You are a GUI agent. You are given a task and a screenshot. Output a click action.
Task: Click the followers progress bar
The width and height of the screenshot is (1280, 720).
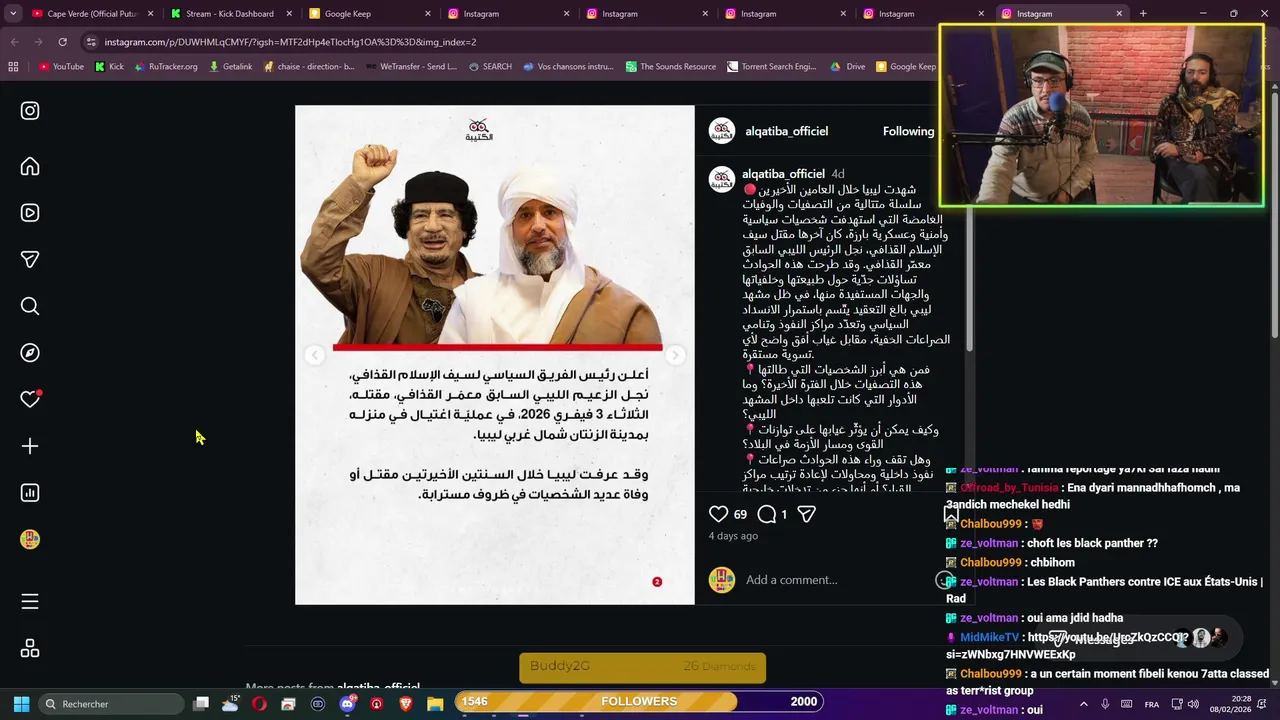639,702
